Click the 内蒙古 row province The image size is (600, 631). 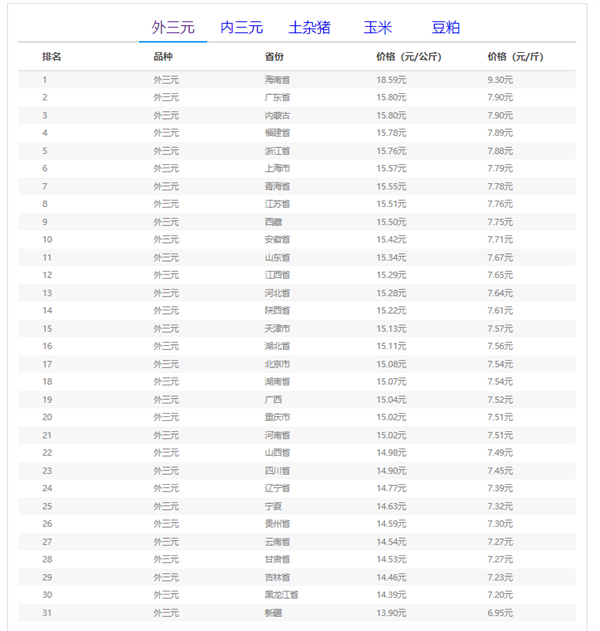tap(277, 115)
